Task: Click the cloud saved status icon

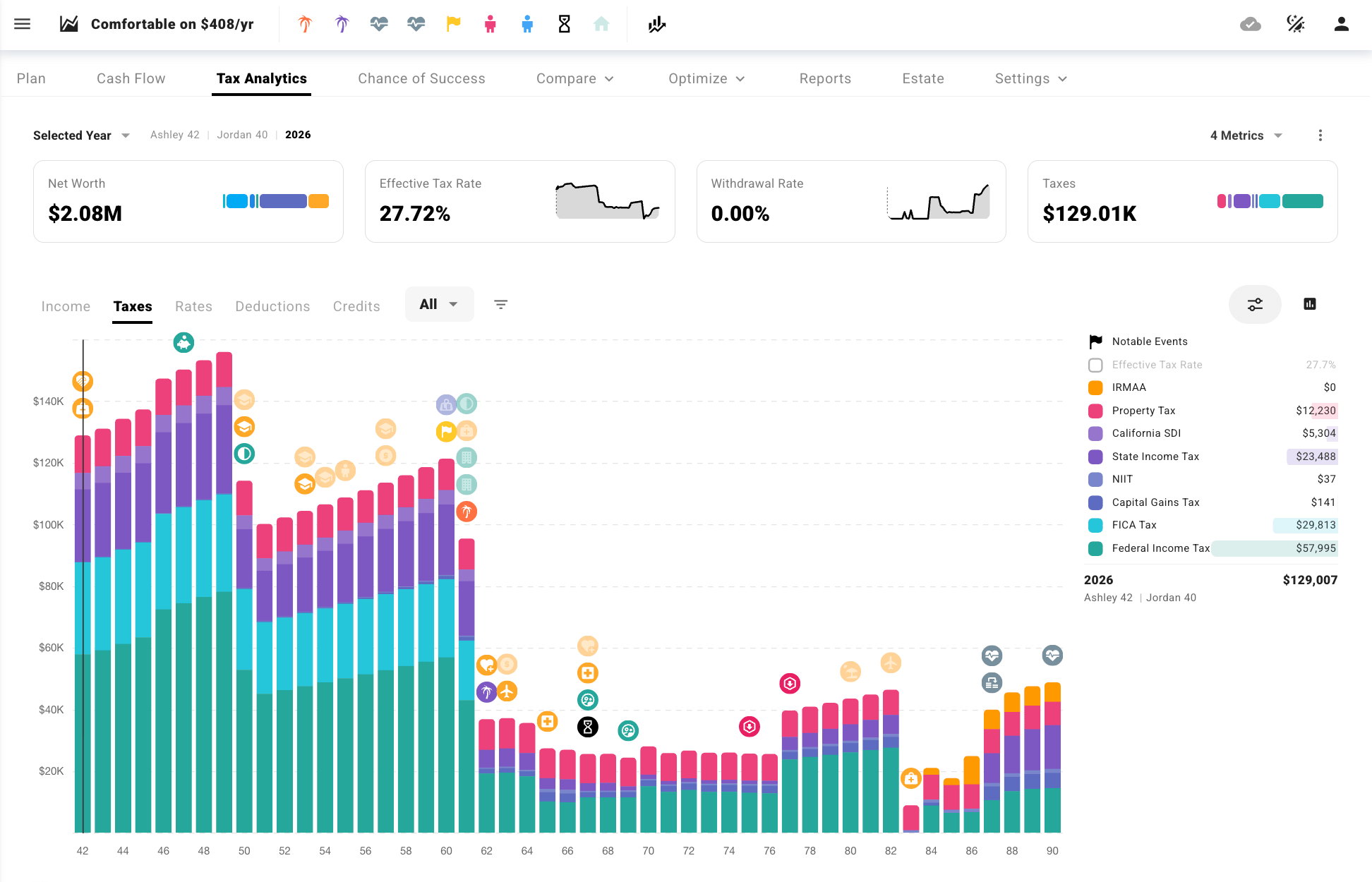Action: (1251, 25)
